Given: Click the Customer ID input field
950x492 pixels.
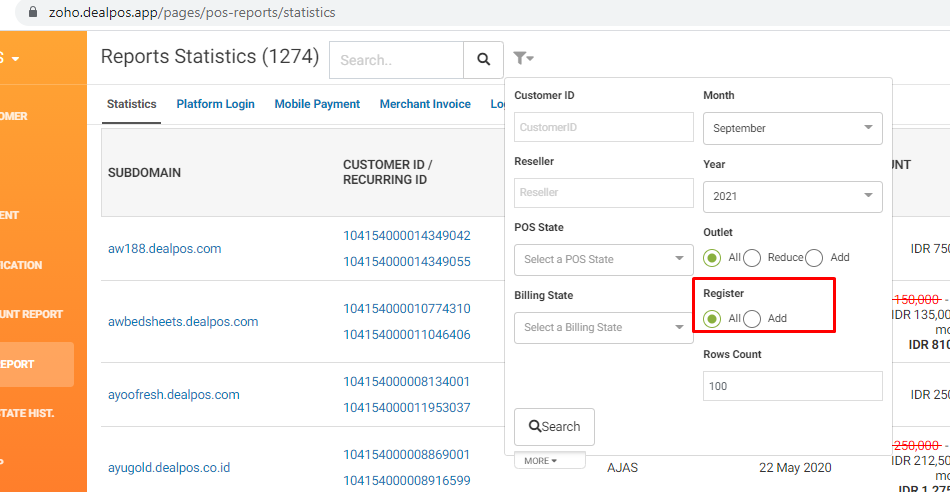Looking at the screenshot, I should pos(603,127).
